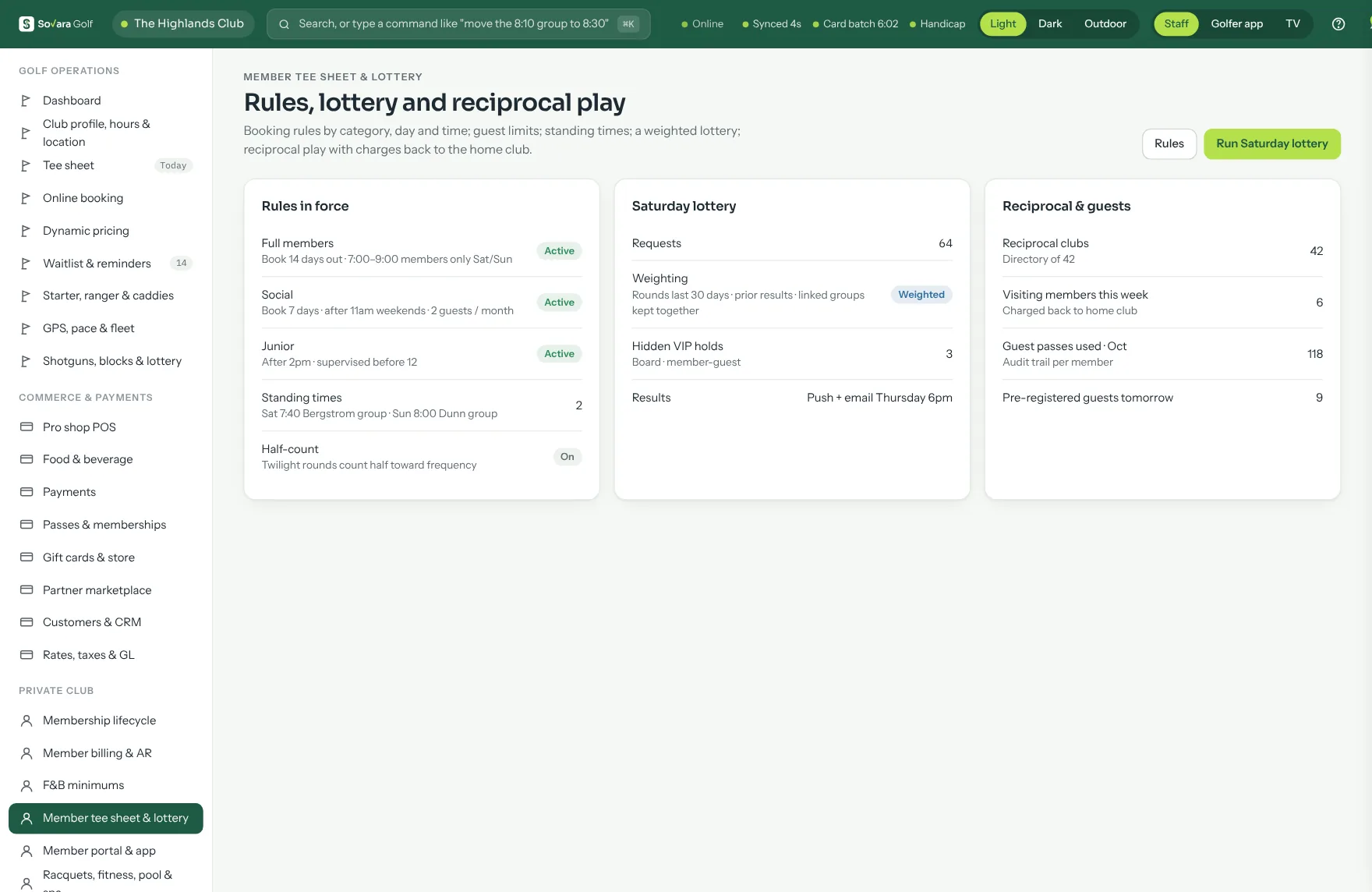Click the Weighted badge in lottery card
The image size is (1372, 892).
[x=921, y=295]
